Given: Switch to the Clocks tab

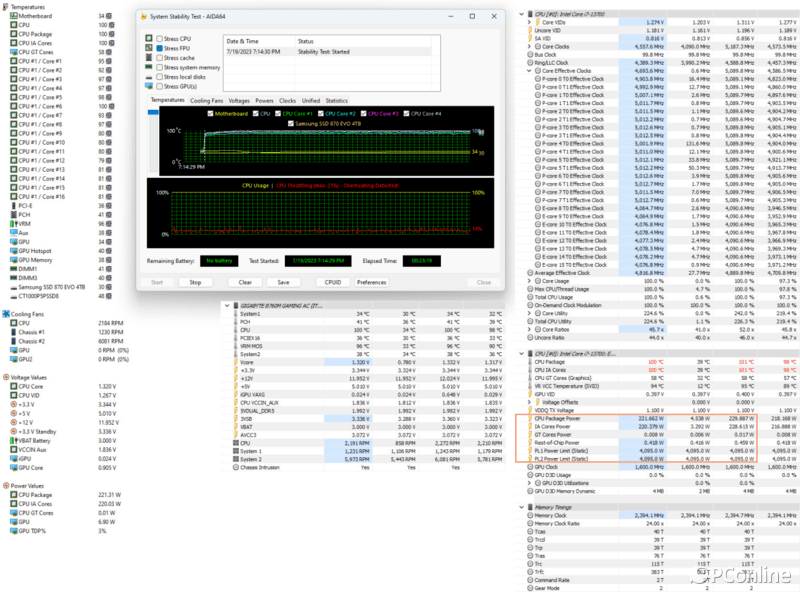Looking at the screenshot, I should [287, 101].
